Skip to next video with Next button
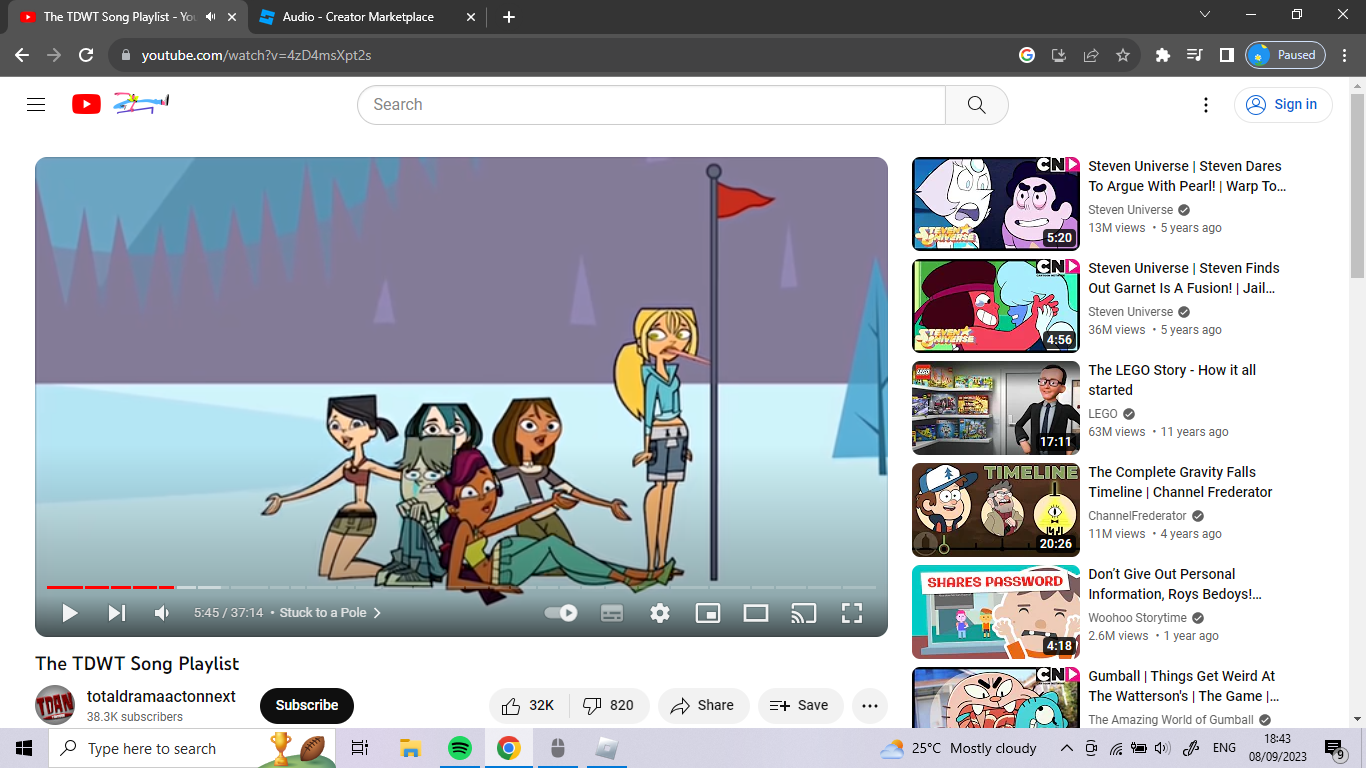The width and height of the screenshot is (1366, 768). point(117,613)
